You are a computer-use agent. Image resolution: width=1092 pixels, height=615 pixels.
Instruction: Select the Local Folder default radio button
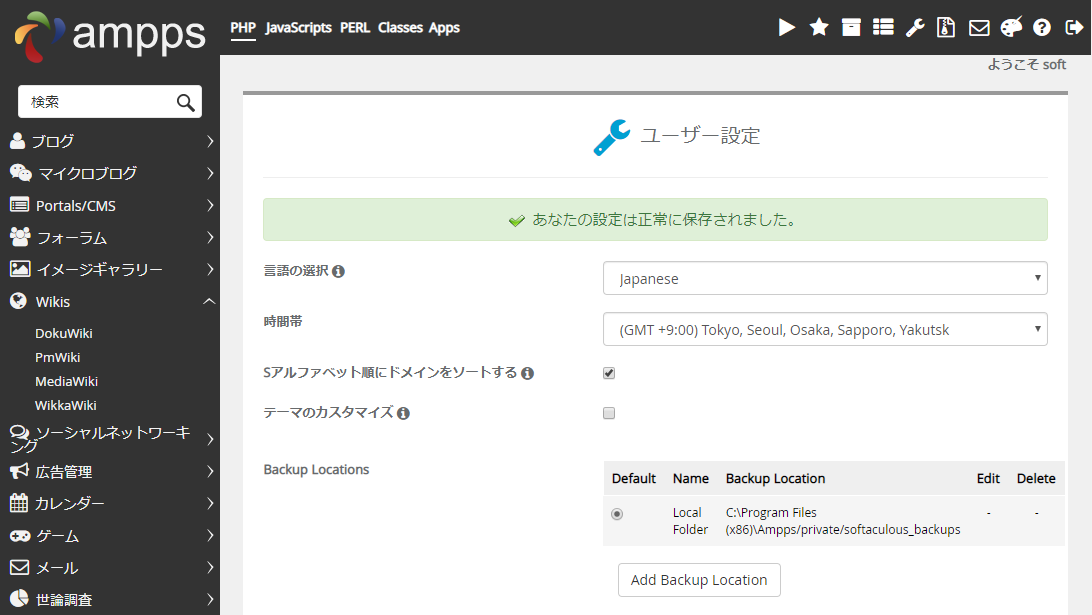(x=617, y=514)
